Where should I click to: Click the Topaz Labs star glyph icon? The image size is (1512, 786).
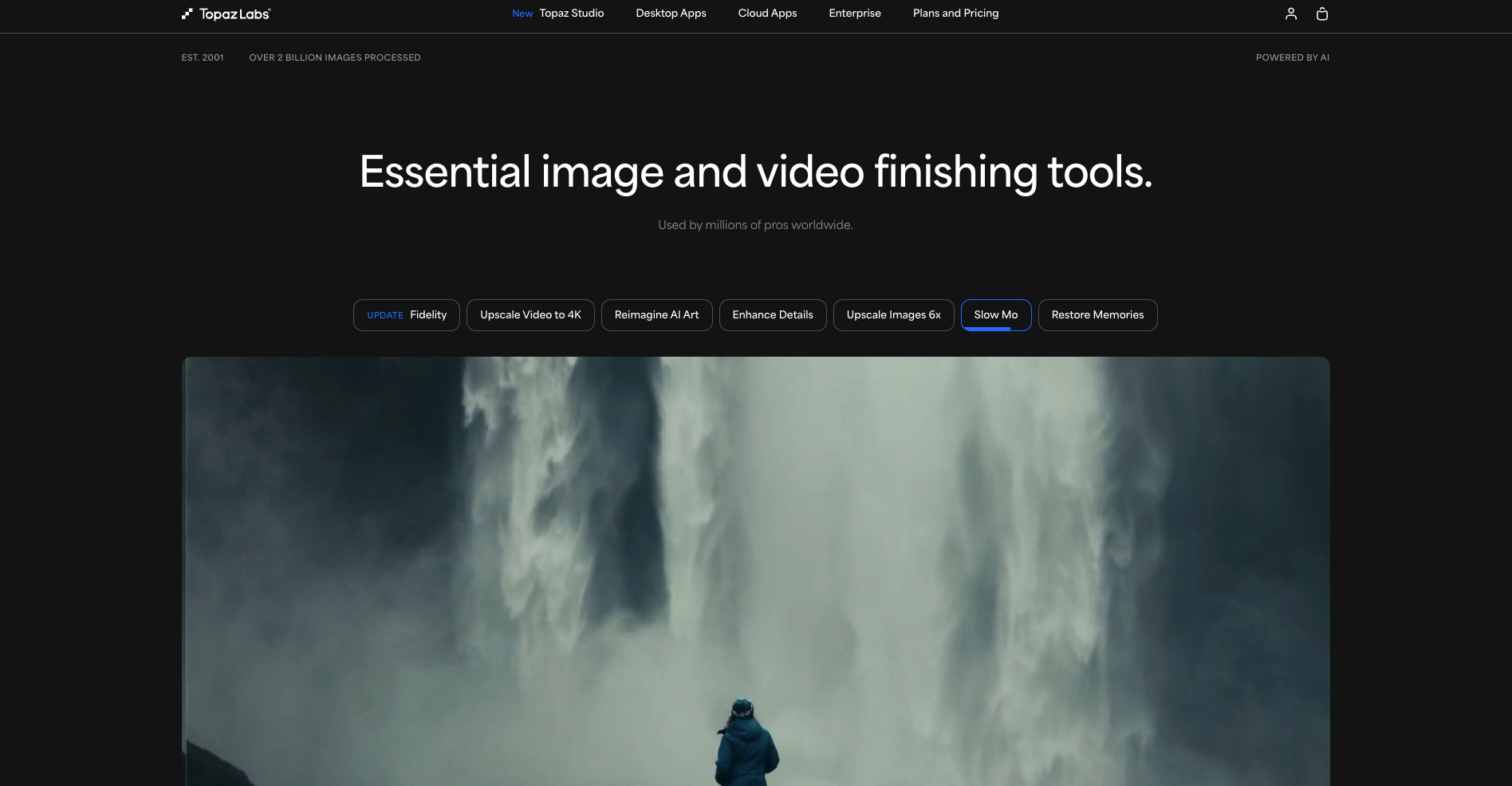[186, 14]
